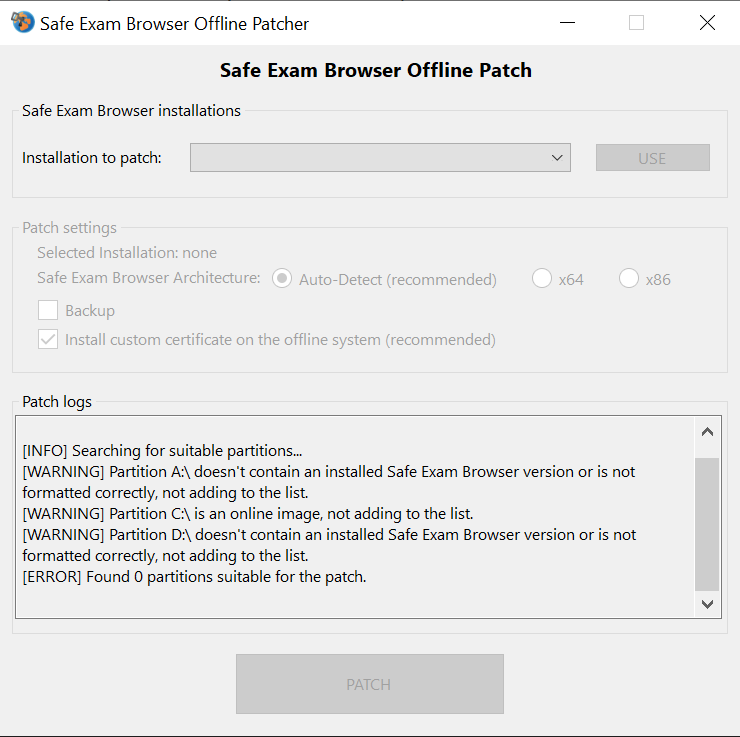Click the patch logs scrollbar thumb

(707, 524)
